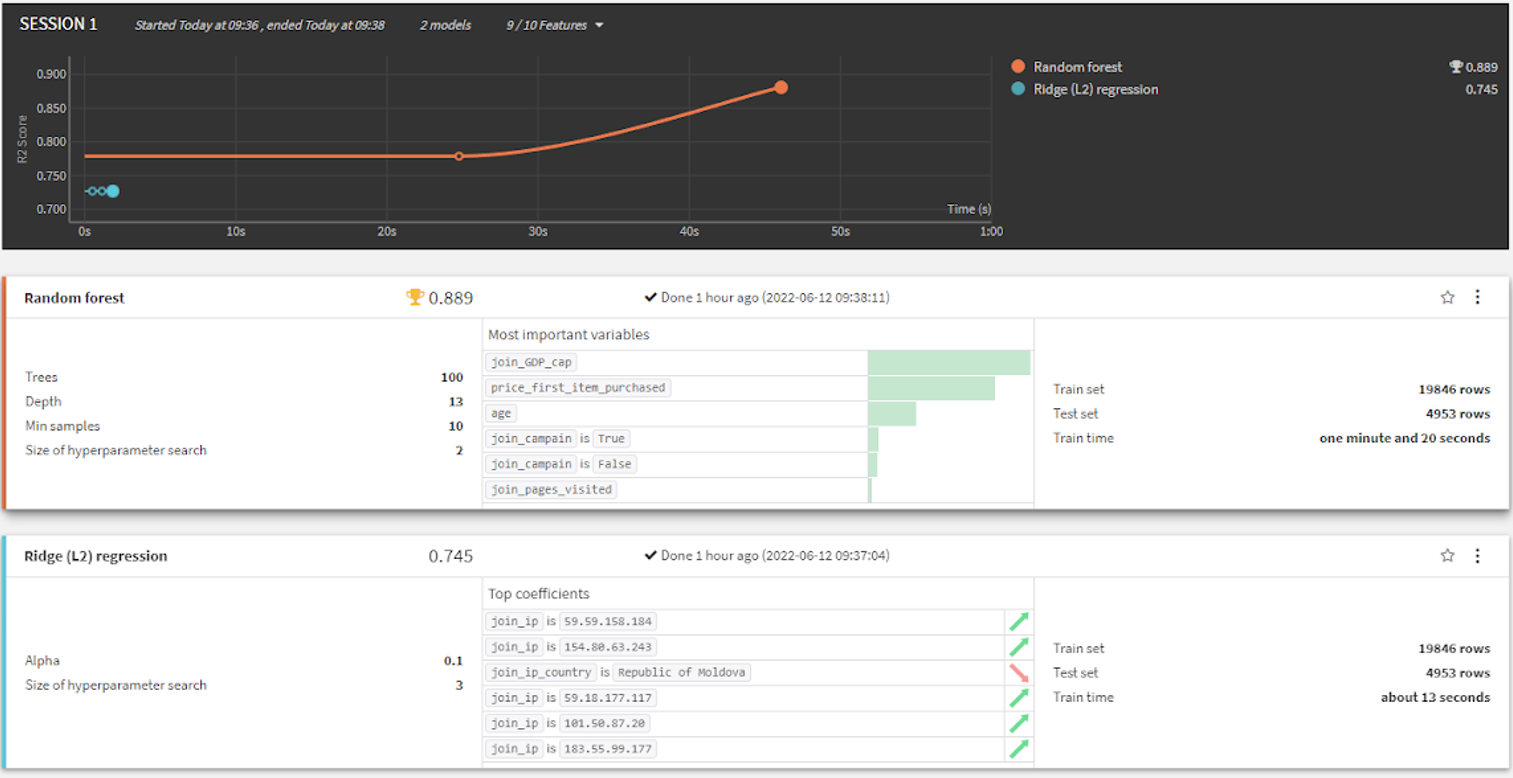Click trophy icon in chart legend
This screenshot has width=1513, height=778.
(1456, 67)
